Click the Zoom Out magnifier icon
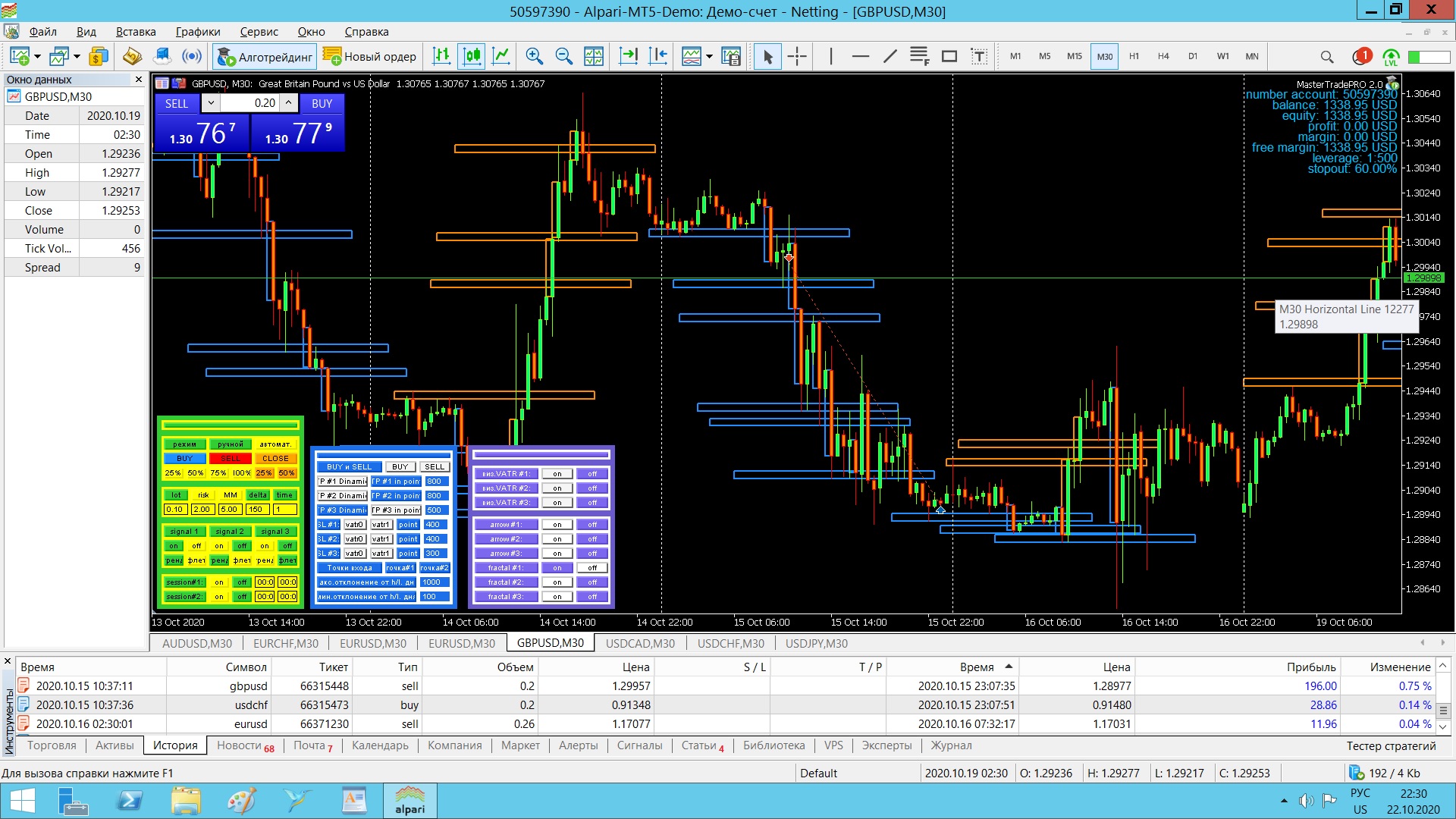This screenshot has height=819, width=1456. [x=563, y=56]
